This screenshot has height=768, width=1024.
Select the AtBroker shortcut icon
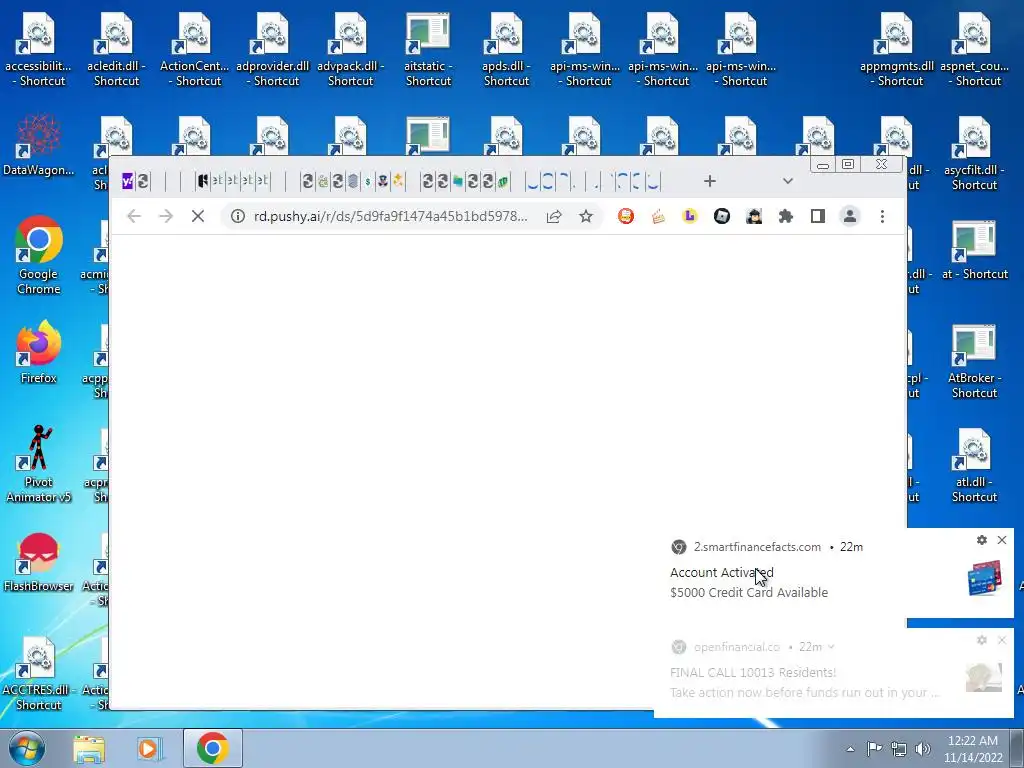[974, 362]
